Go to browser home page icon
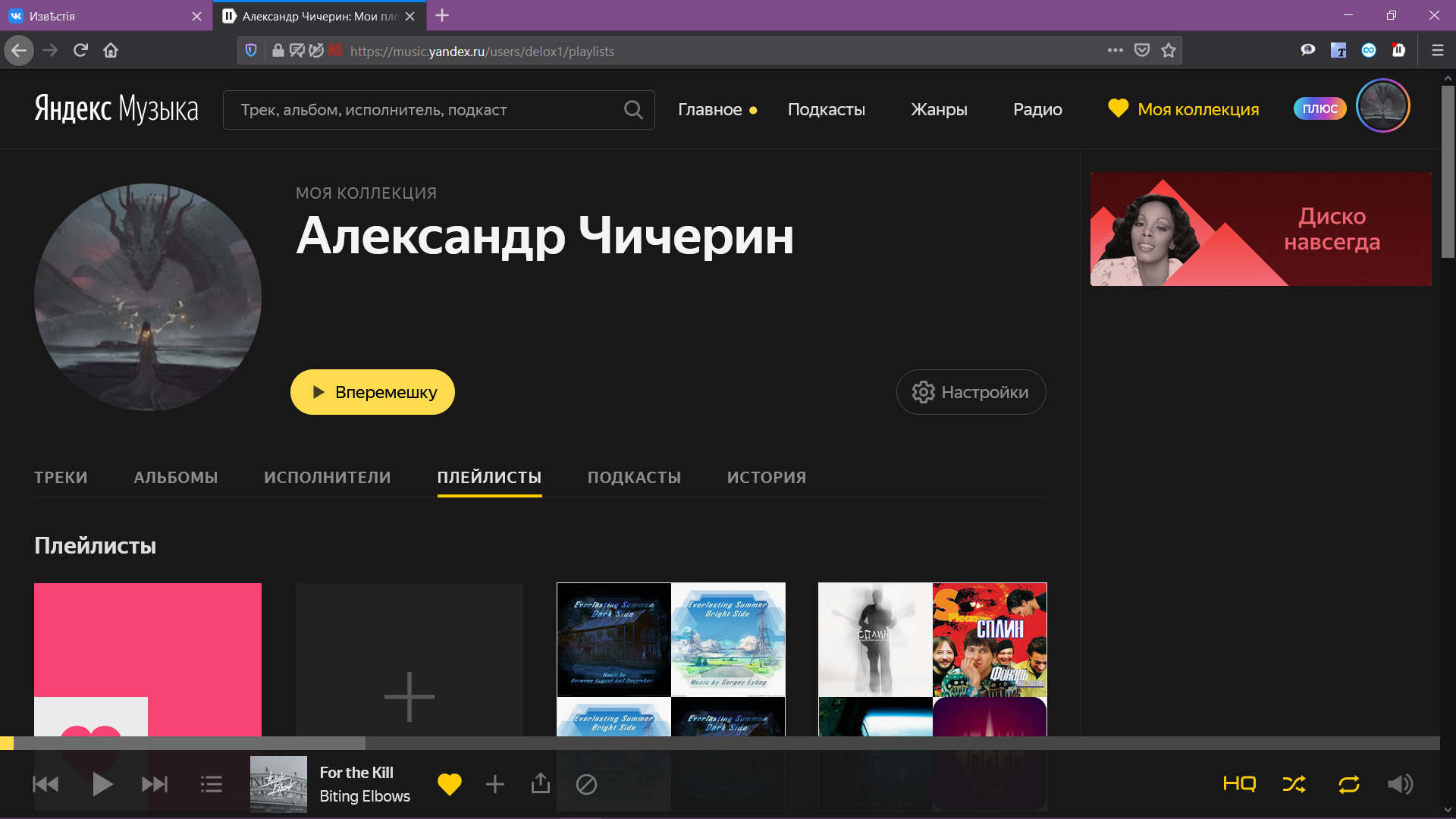The width and height of the screenshot is (1456, 819). [111, 51]
